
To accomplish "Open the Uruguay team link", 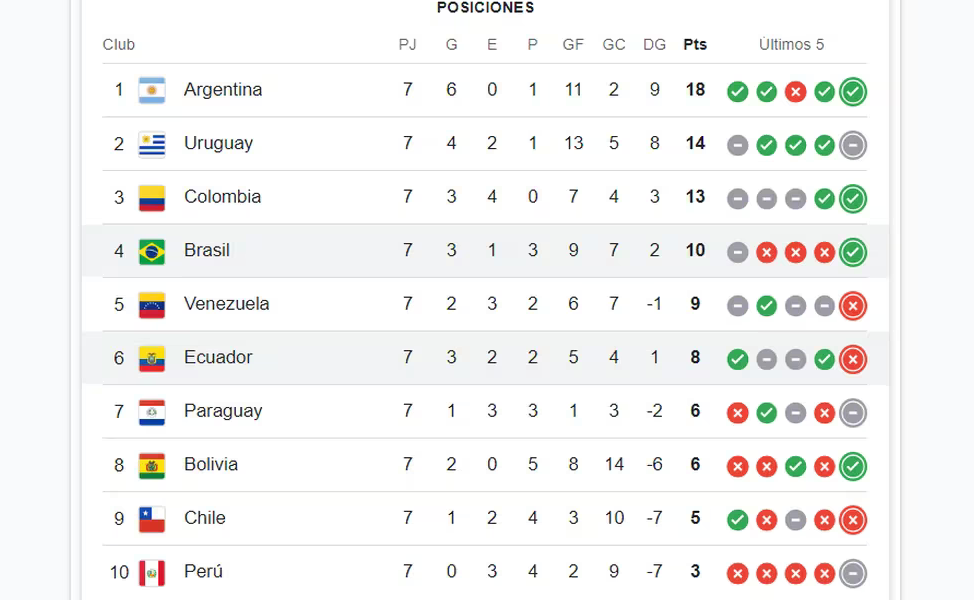I will 218,143.
